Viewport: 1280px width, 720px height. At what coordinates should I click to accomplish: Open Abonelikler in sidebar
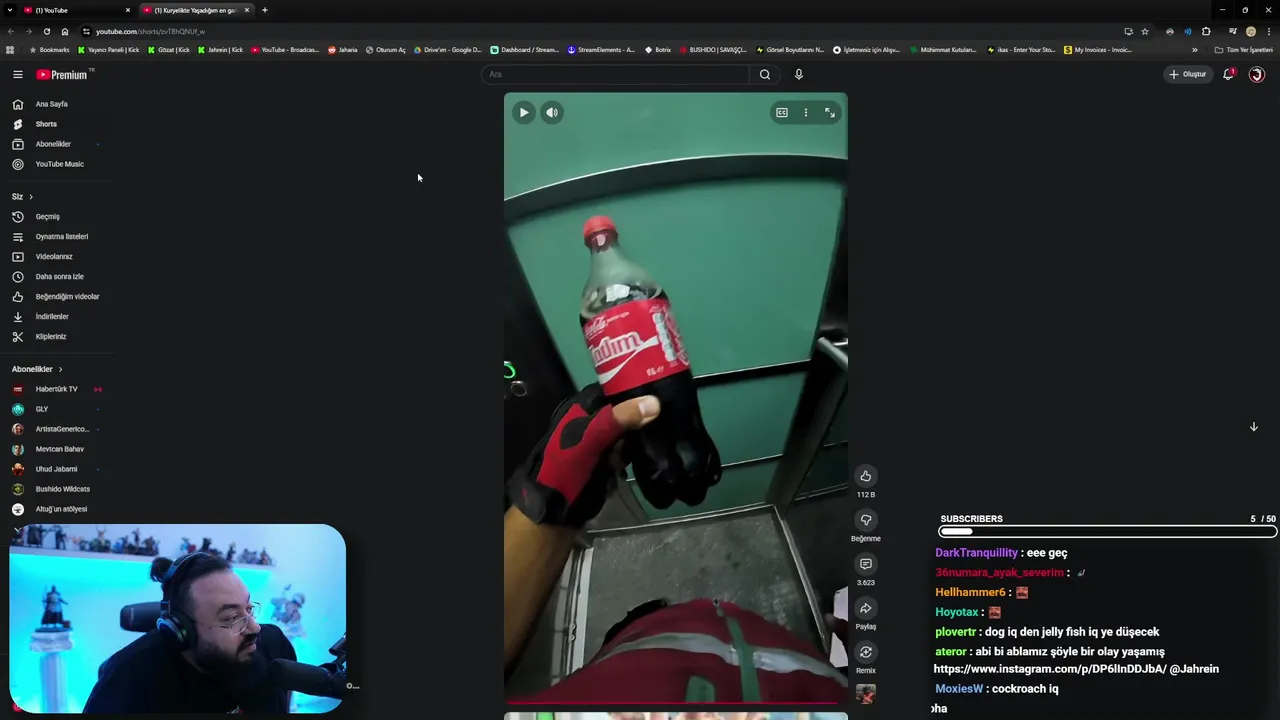click(55, 144)
